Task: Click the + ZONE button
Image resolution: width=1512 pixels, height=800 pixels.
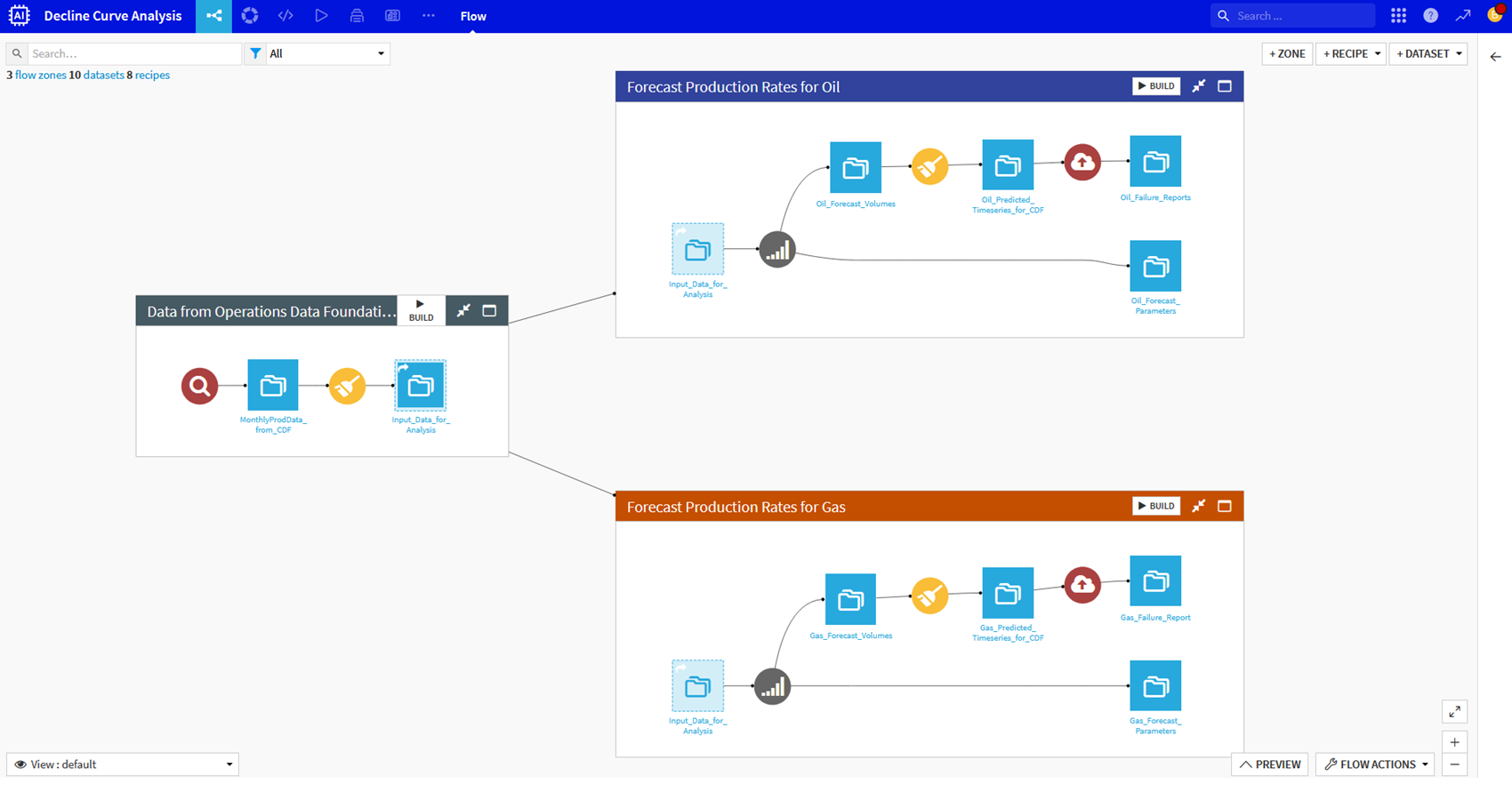Action: pyautogui.click(x=1287, y=53)
